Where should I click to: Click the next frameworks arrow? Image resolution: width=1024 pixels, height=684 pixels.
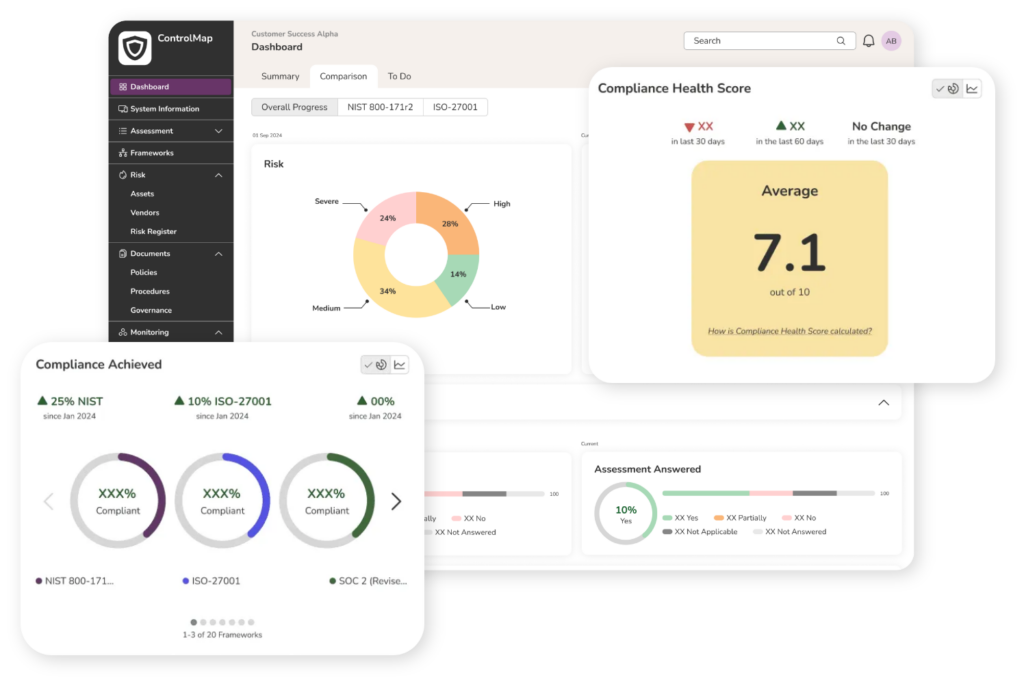coord(396,501)
